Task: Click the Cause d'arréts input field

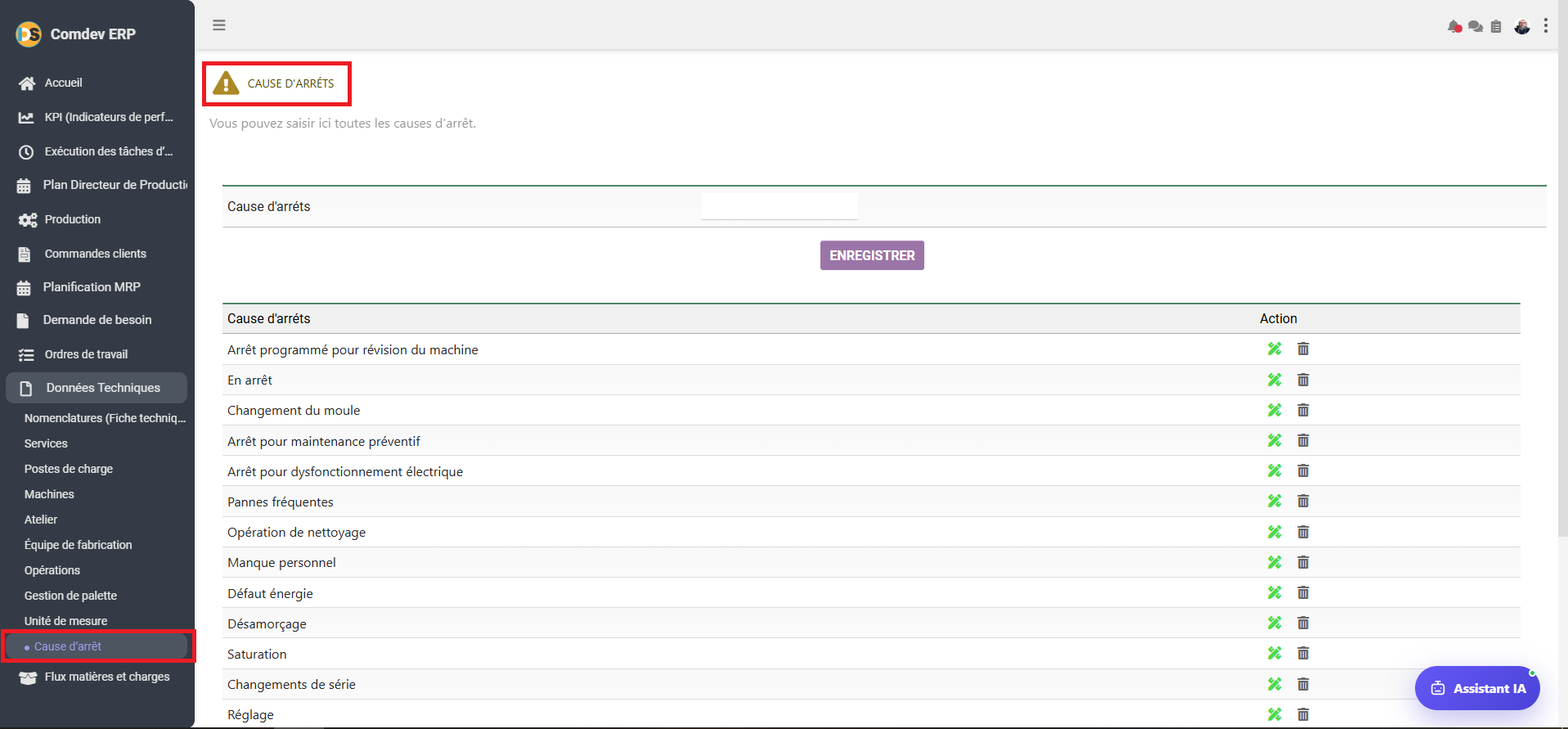Action: point(780,206)
